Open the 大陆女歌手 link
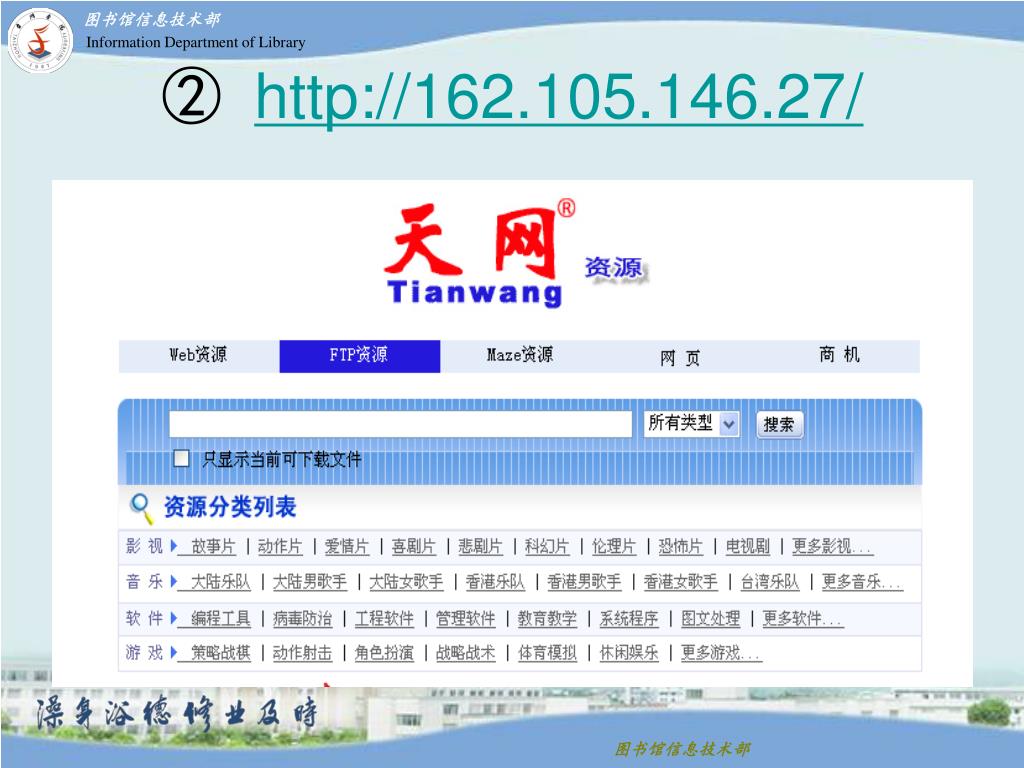Image resolution: width=1024 pixels, height=768 pixels. (406, 582)
